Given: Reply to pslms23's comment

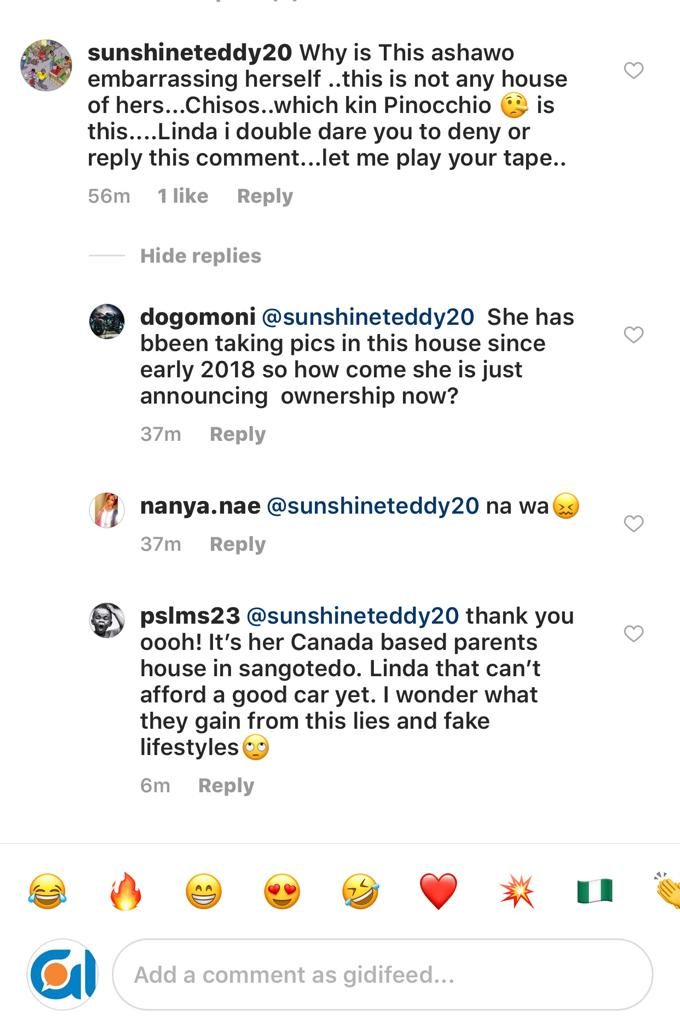Looking at the screenshot, I should coord(226,786).
